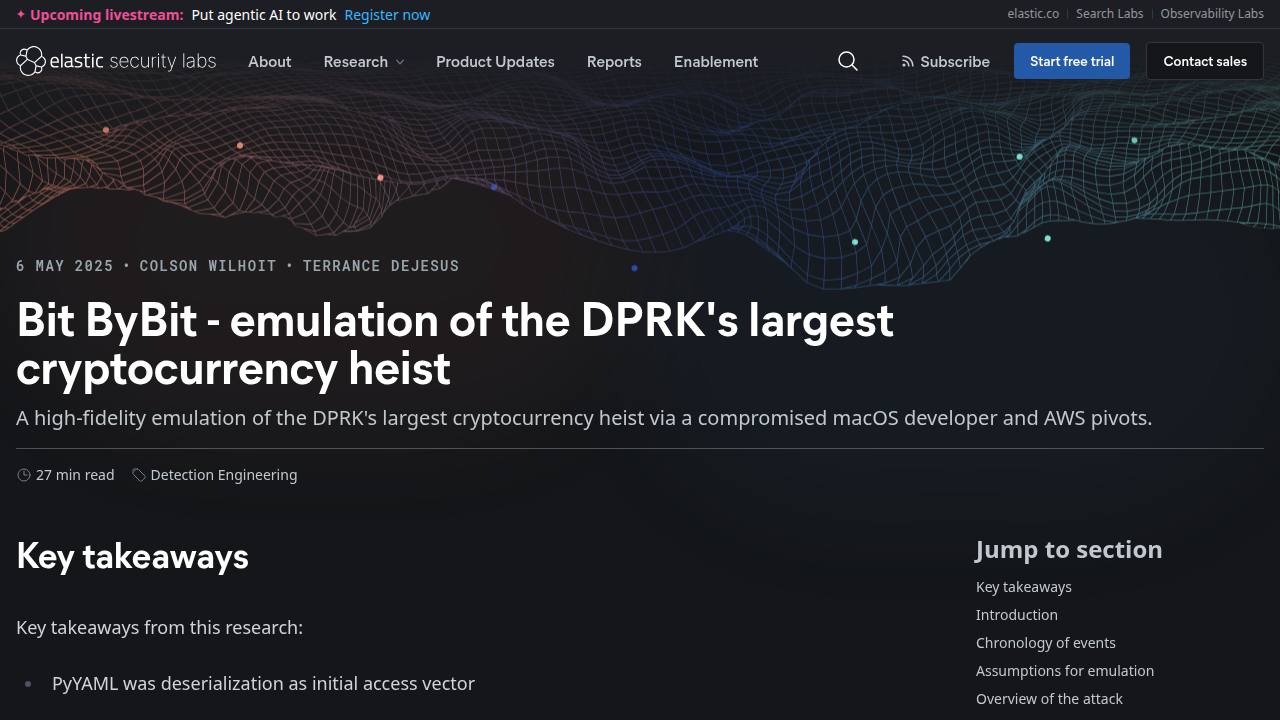Click the 27 min read text
The height and width of the screenshot is (720, 1280).
pos(75,475)
